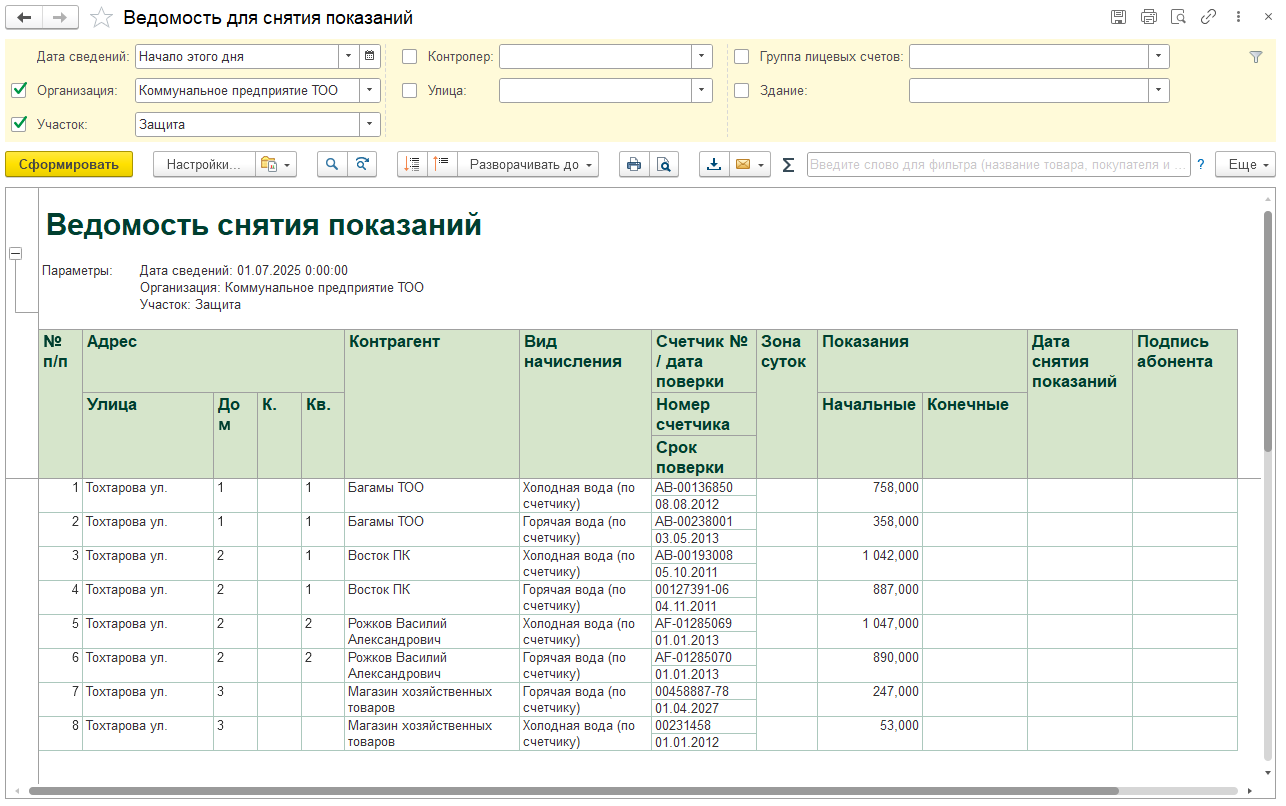Open the Дата сведений dropdown arrow
The width and height of the screenshot is (1286, 806).
[349, 57]
